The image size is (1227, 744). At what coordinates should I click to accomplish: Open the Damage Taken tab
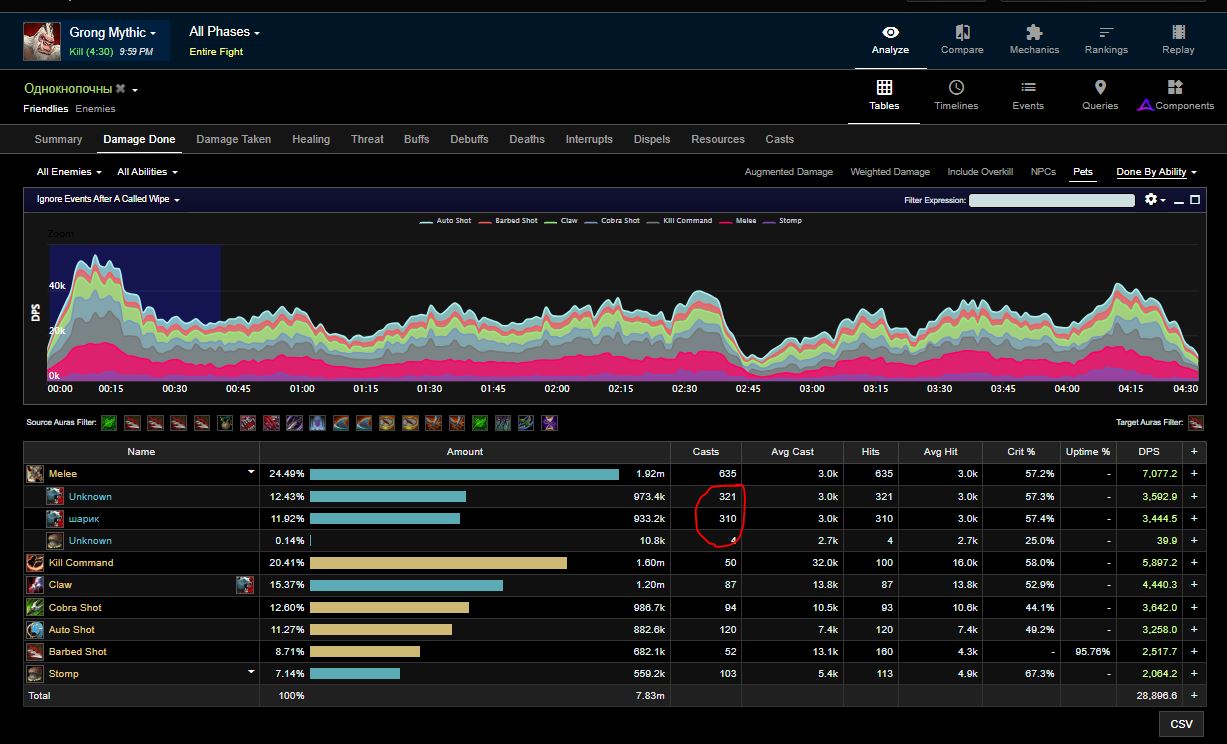(x=233, y=139)
